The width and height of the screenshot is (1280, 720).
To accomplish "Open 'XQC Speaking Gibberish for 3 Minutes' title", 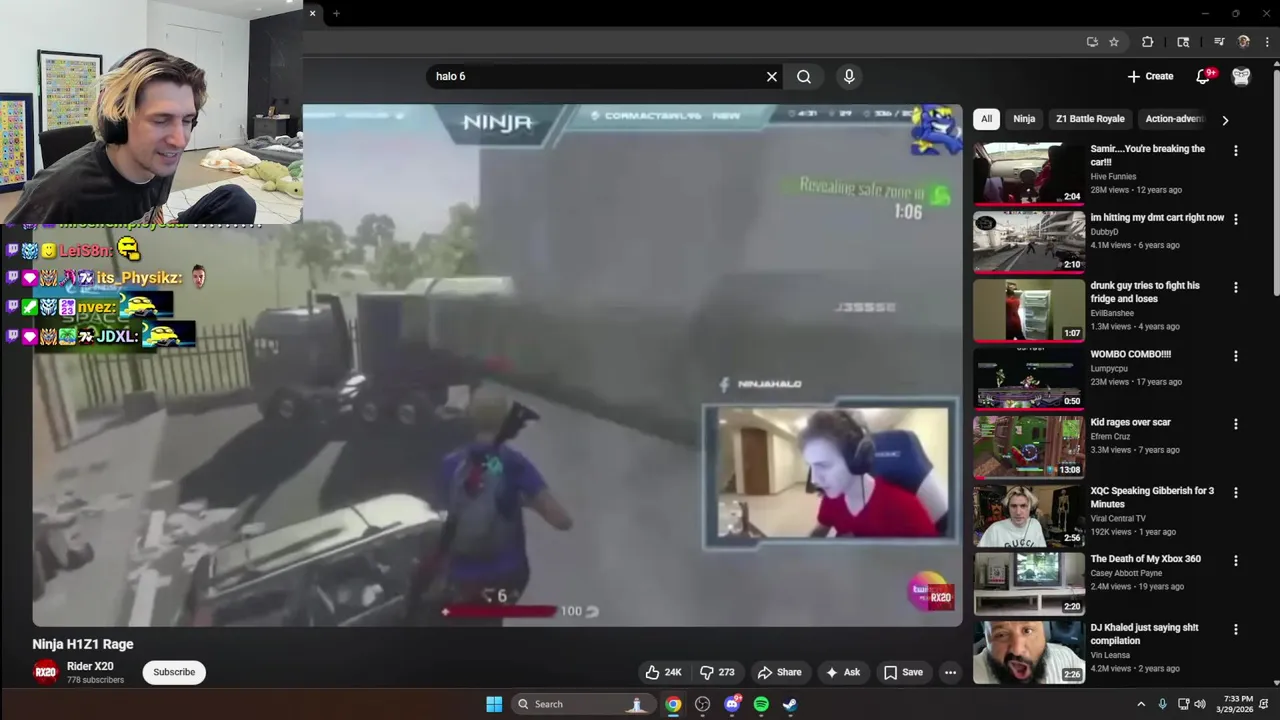I will click(1152, 497).
